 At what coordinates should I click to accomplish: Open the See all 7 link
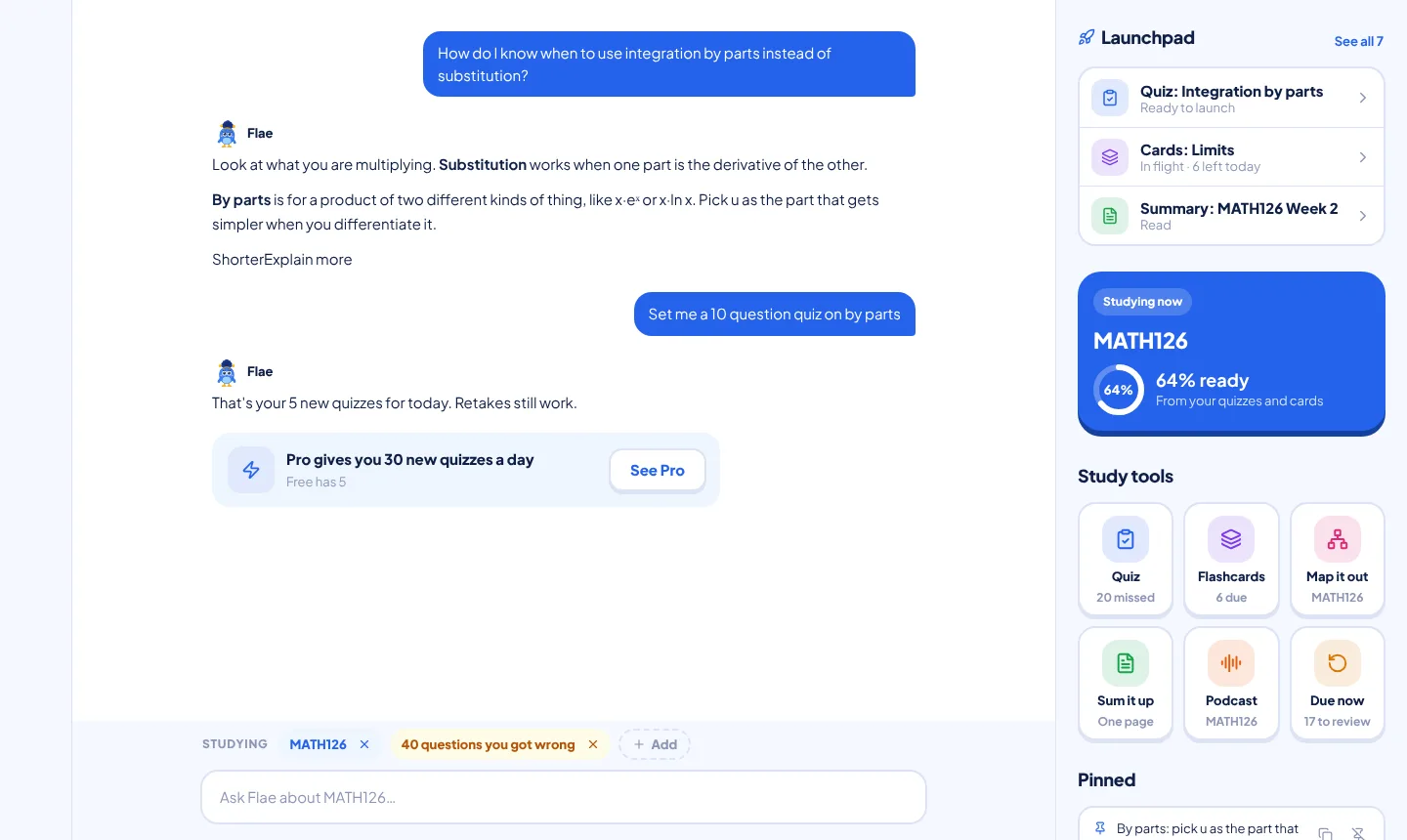pyautogui.click(x=1358, y=41)
